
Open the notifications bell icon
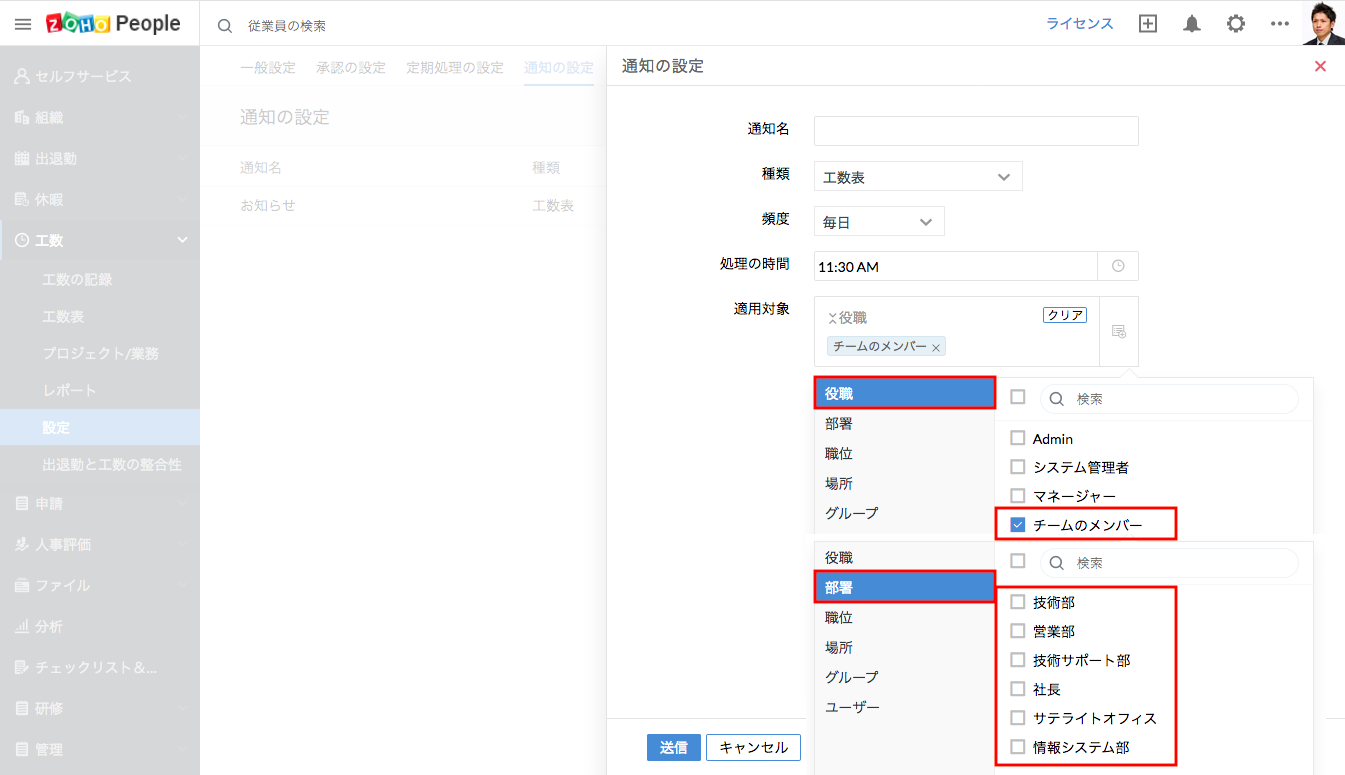[x=1192, y=24]
